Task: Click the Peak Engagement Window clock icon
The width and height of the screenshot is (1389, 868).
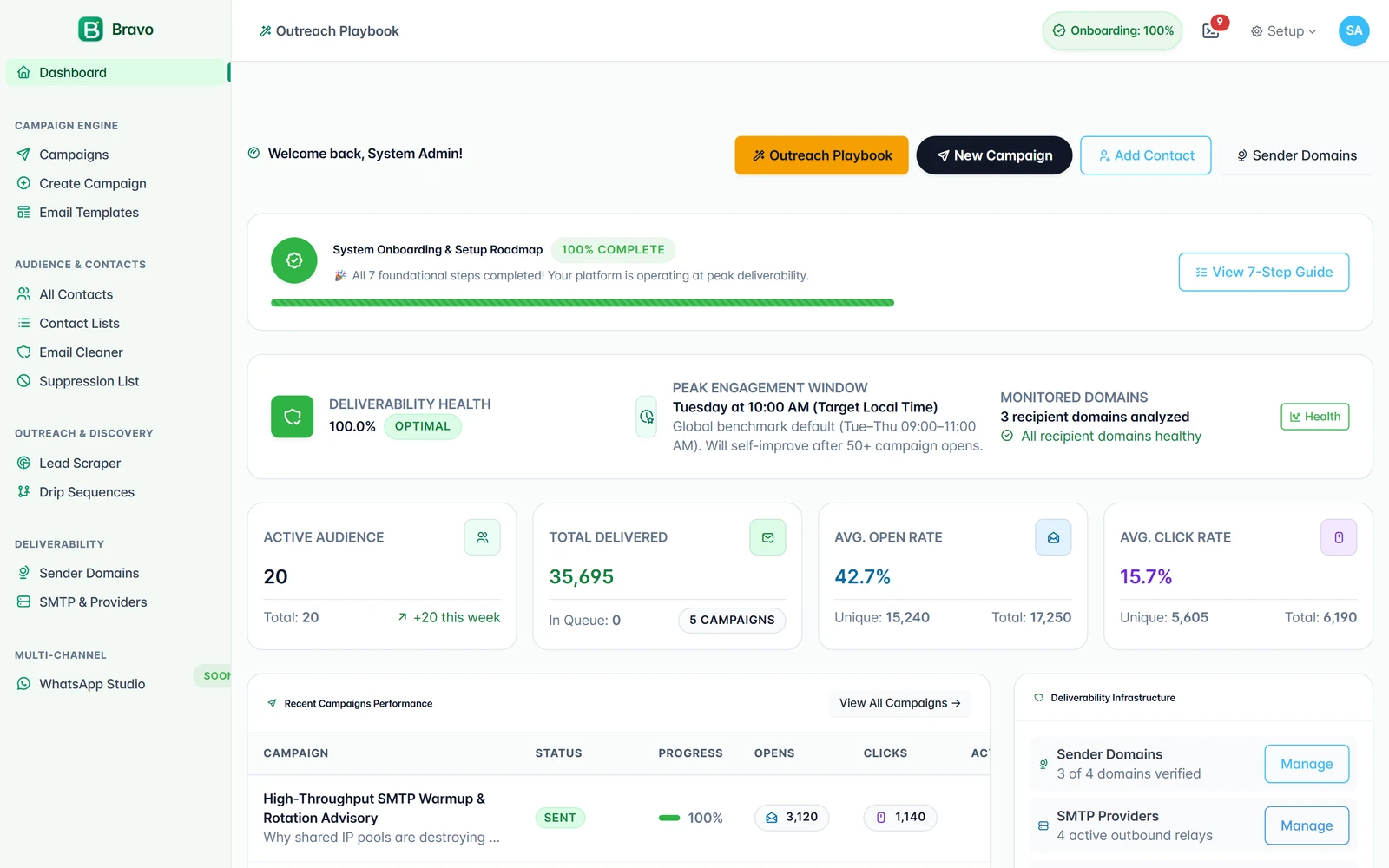Action: pos(647,417)
